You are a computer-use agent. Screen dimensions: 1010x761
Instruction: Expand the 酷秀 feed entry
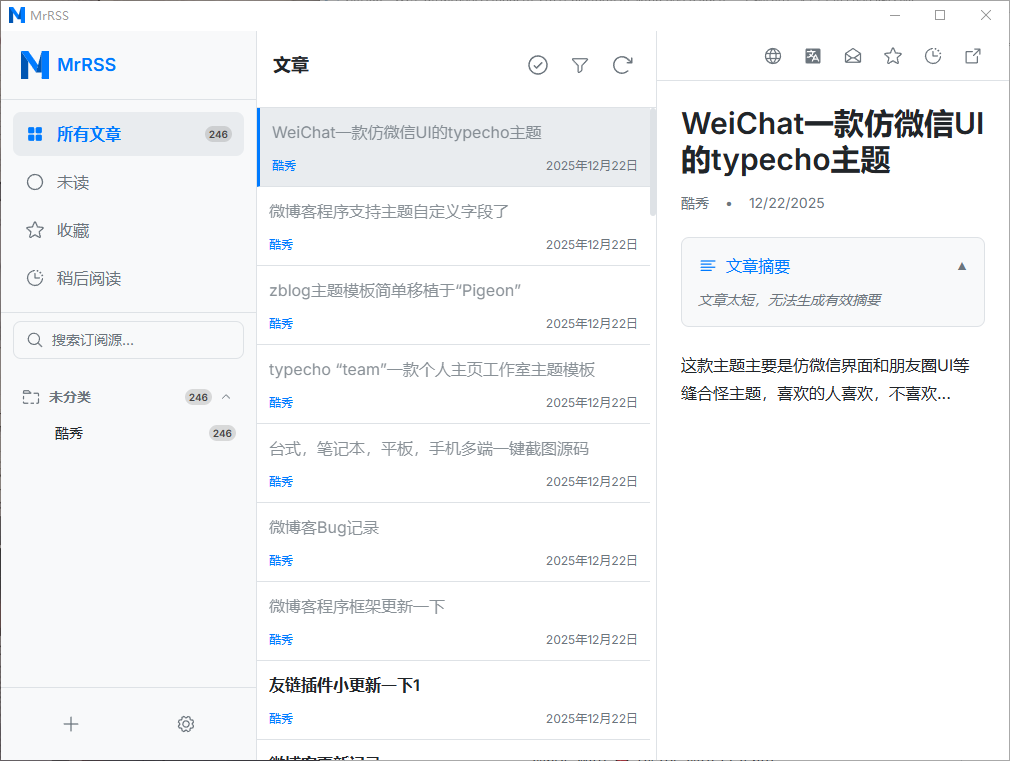pos(69,433)
